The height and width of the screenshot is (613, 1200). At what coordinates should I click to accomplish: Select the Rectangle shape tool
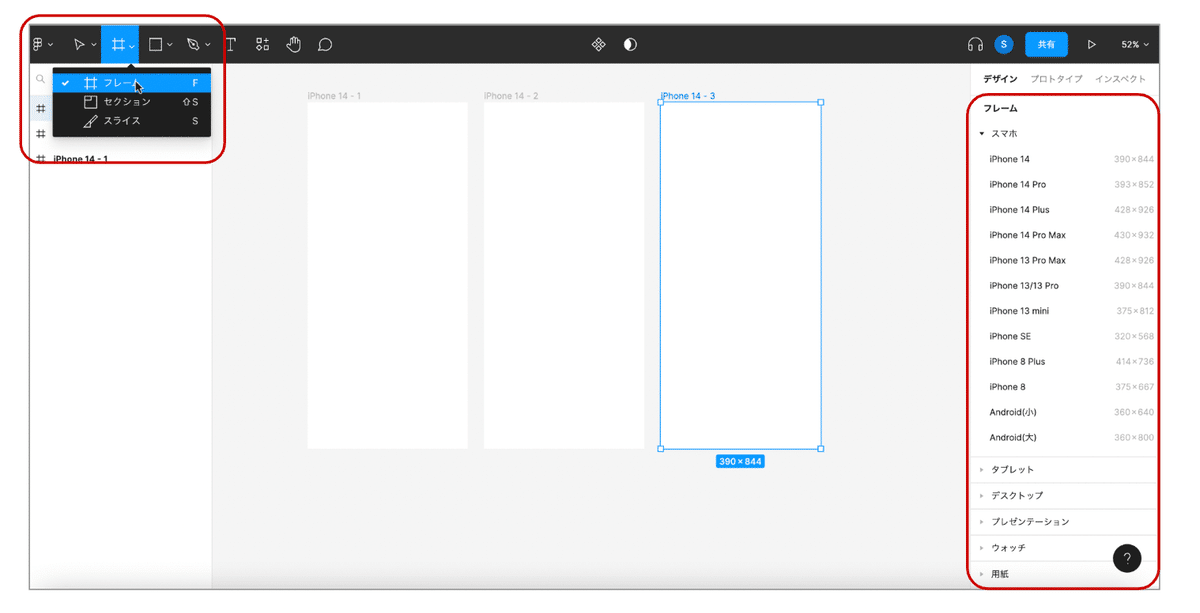point(155,45)
